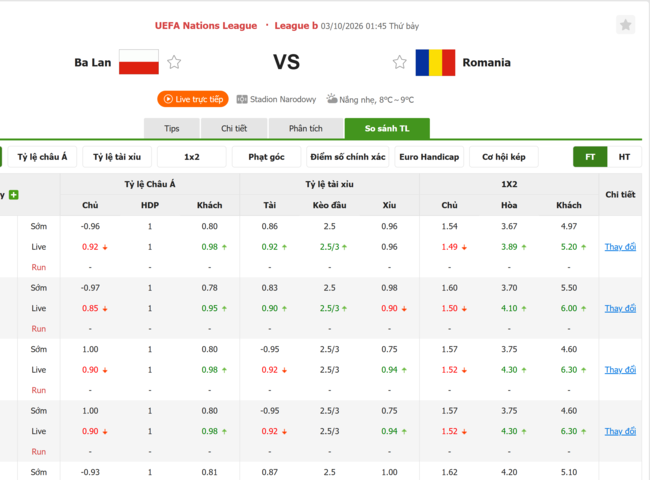Toggle FT full-time odds
Screen dimensions: 650x480
[x=590, y=157]
